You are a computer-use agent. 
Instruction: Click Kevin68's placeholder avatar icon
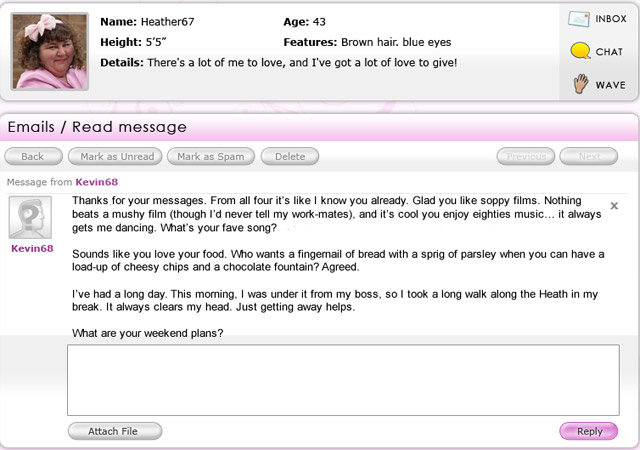click(x=32, y=216)
